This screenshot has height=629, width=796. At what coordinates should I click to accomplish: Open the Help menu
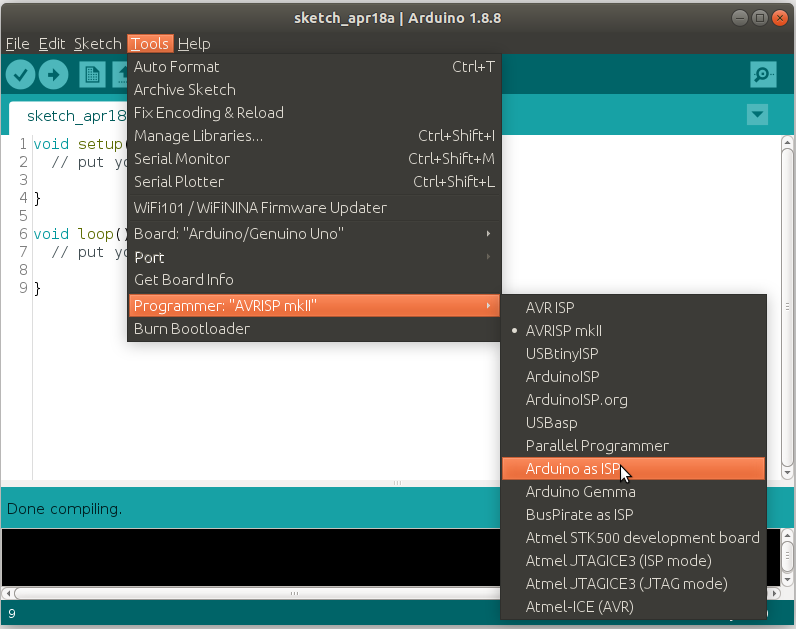click(194, 44)
